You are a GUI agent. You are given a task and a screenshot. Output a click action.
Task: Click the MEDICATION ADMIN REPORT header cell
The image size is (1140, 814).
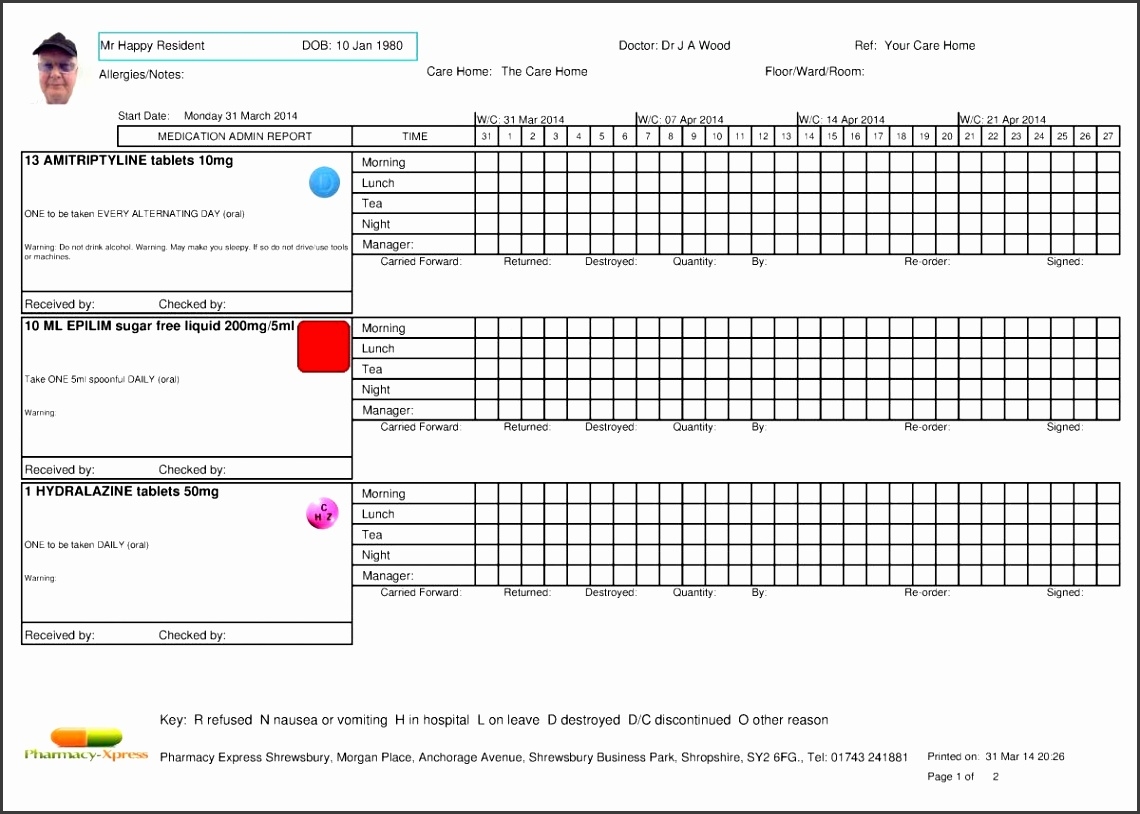pos(235,137)
